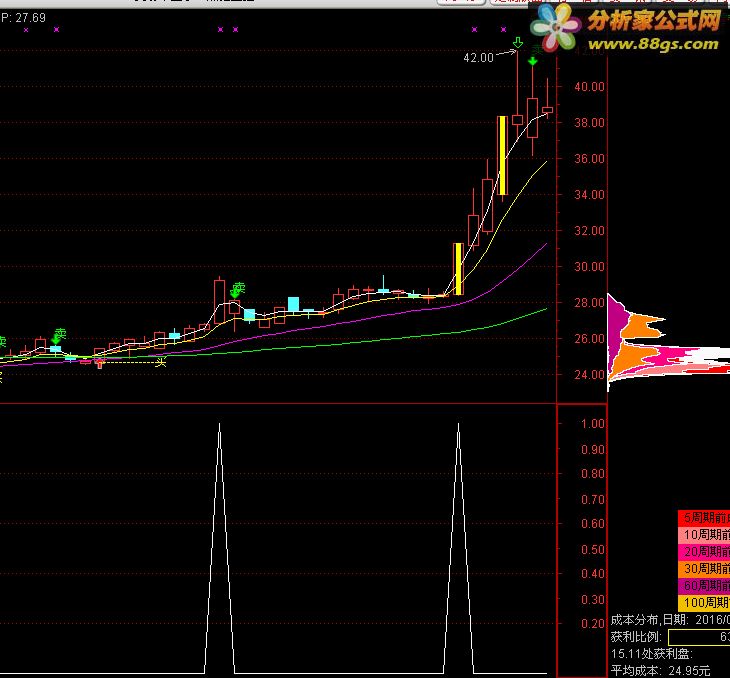
Task: Click the 成本分布,日期 text line
Action: click(x=670, y=620)
